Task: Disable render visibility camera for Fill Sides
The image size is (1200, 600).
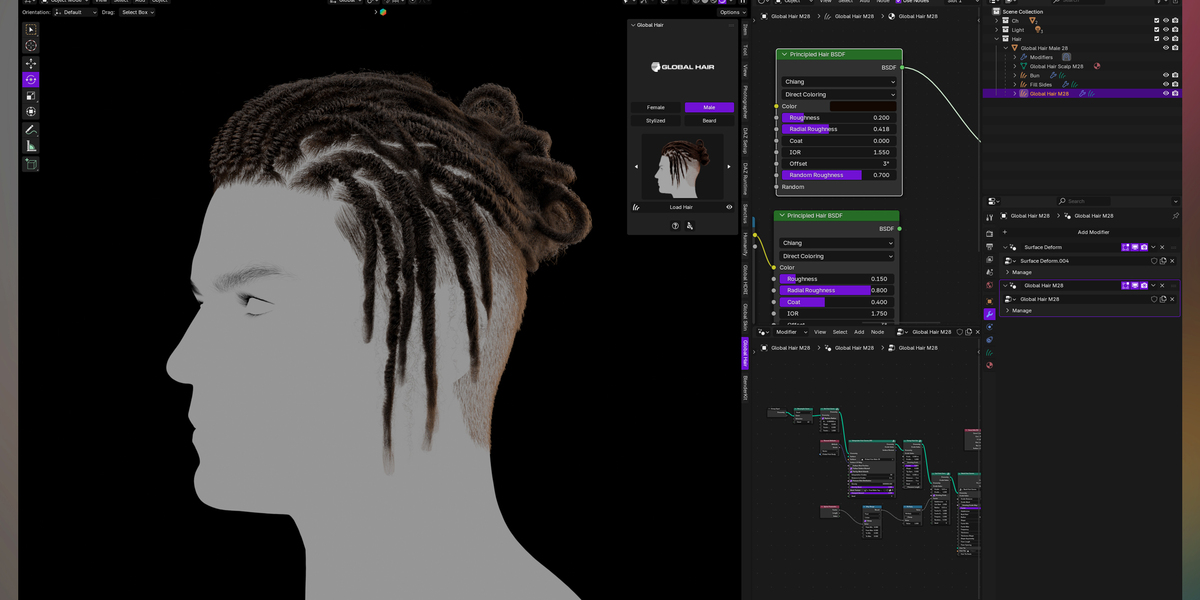Action: [x=1175, y=85]
